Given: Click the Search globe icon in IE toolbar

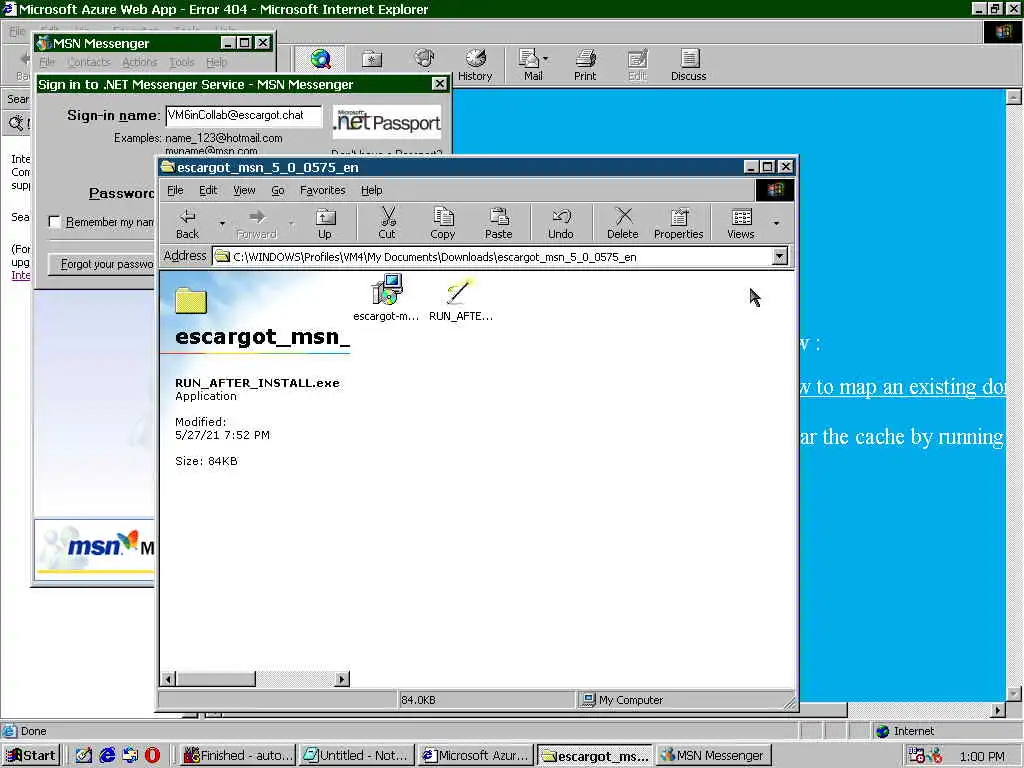Looking at the screenshot, I should pos(320,59).
